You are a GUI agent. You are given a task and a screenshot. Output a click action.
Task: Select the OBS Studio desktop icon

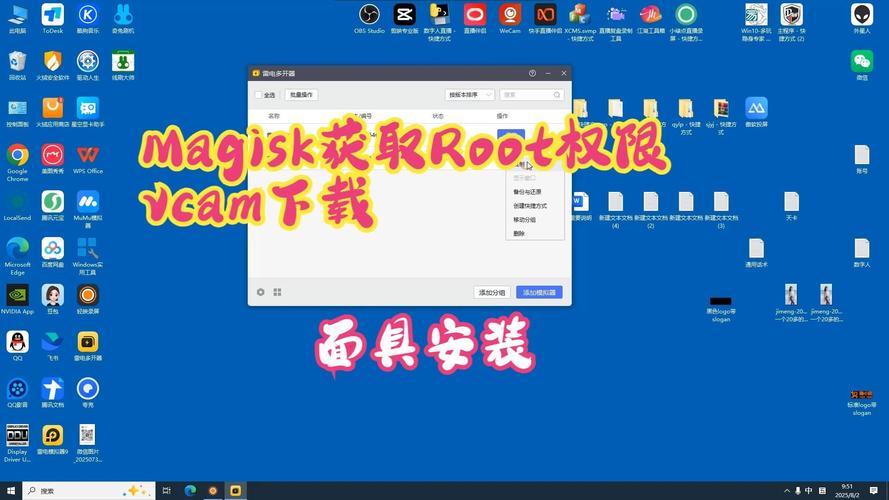(369, 19)
